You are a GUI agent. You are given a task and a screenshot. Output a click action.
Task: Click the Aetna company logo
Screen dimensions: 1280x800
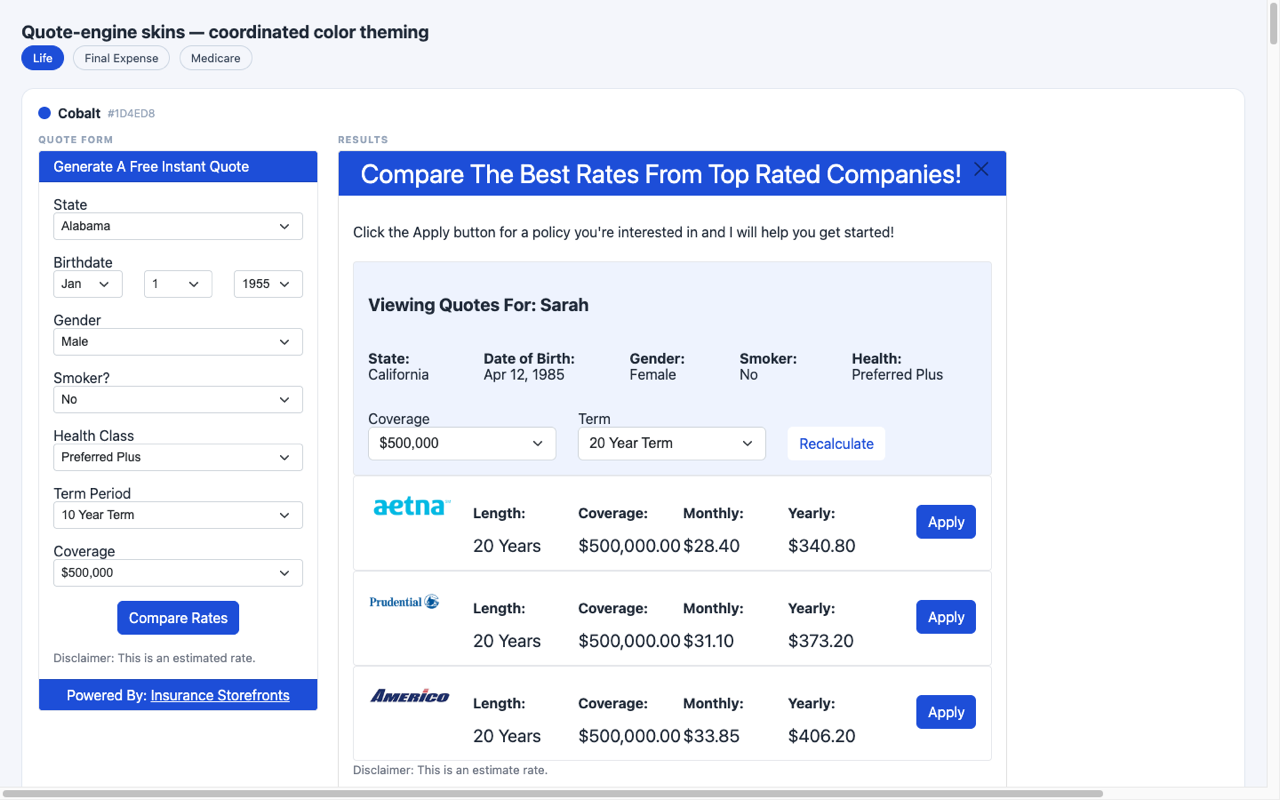411,506
